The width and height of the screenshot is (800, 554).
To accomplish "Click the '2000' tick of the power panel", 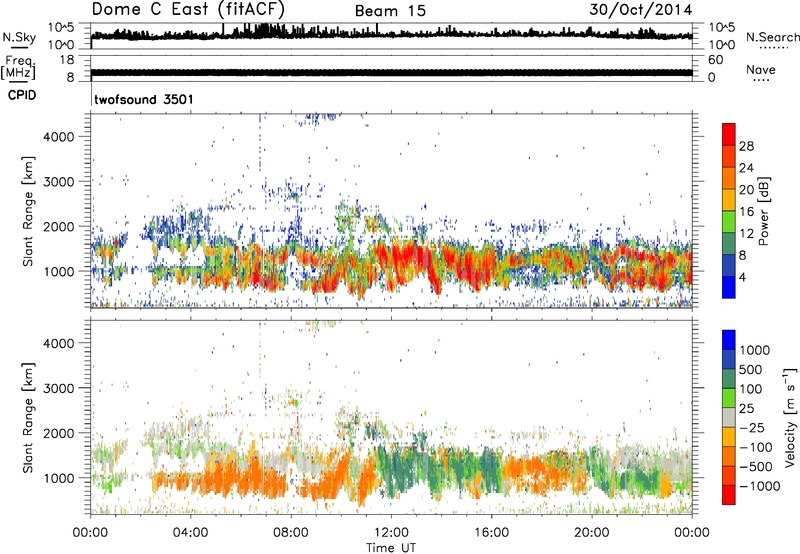I will pyautogui.click(x=58, y=226).
